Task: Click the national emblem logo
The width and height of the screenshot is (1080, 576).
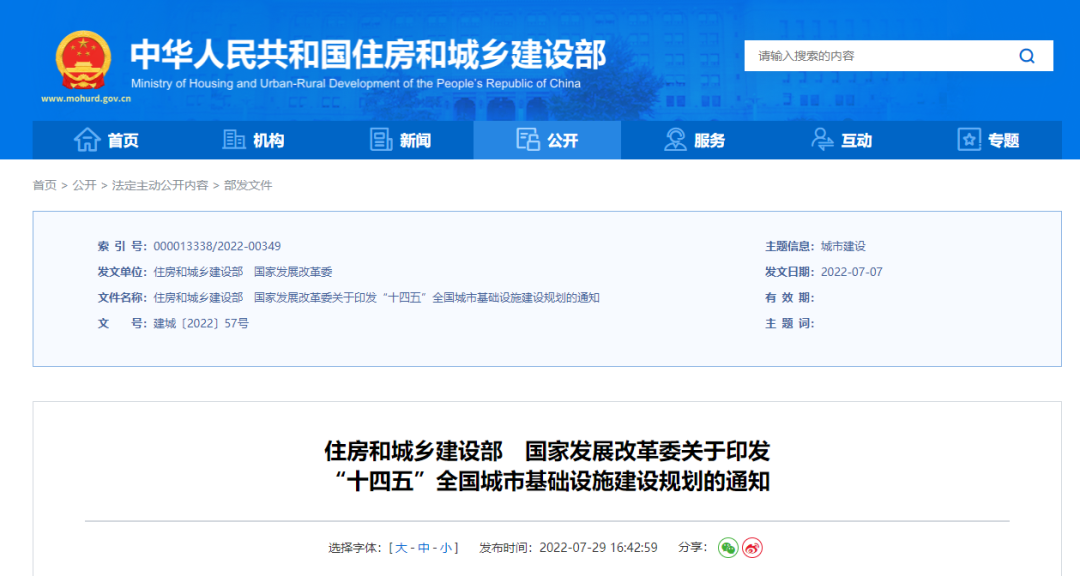Action: 81,60
